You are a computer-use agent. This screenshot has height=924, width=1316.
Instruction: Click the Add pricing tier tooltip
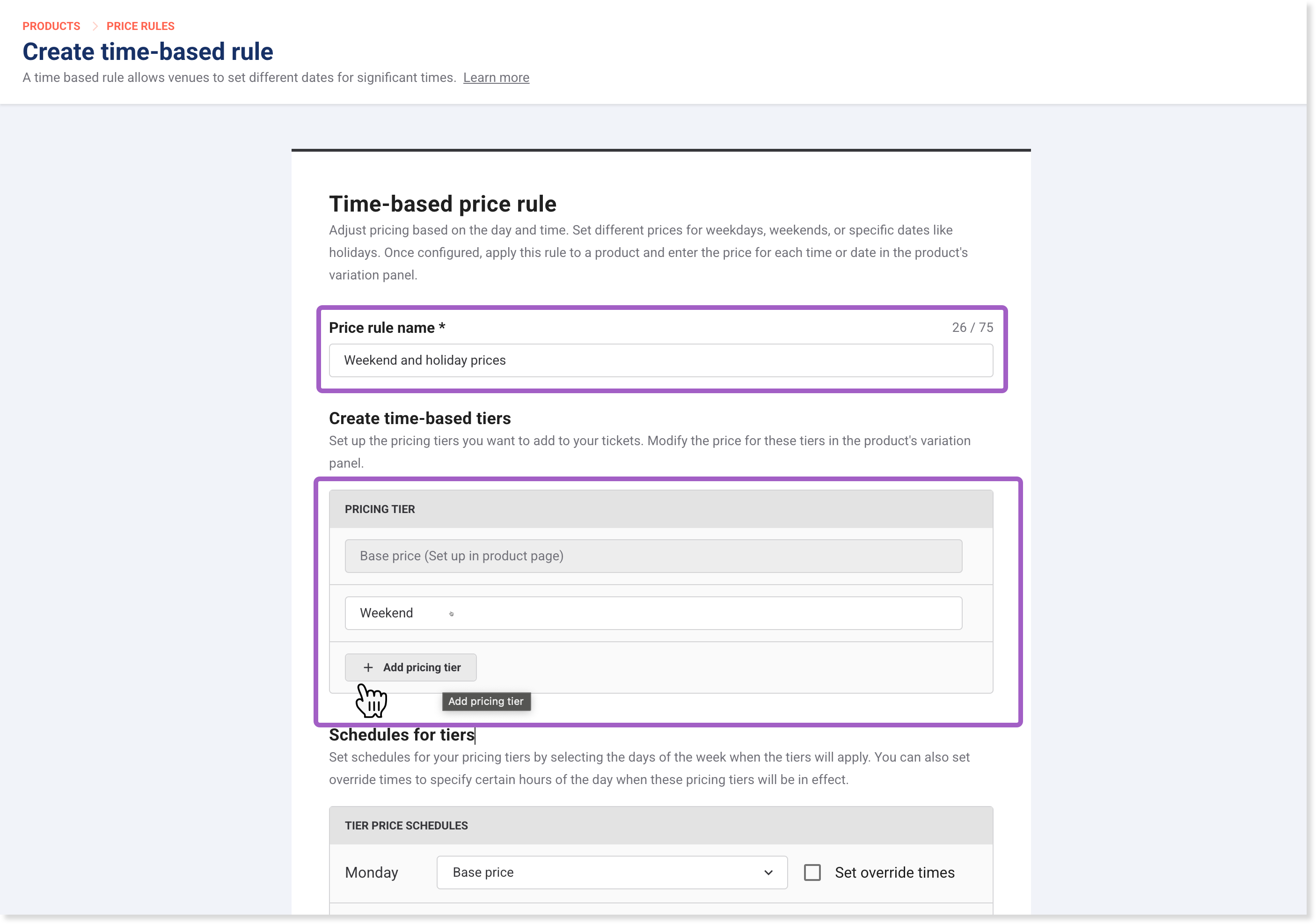486,701
